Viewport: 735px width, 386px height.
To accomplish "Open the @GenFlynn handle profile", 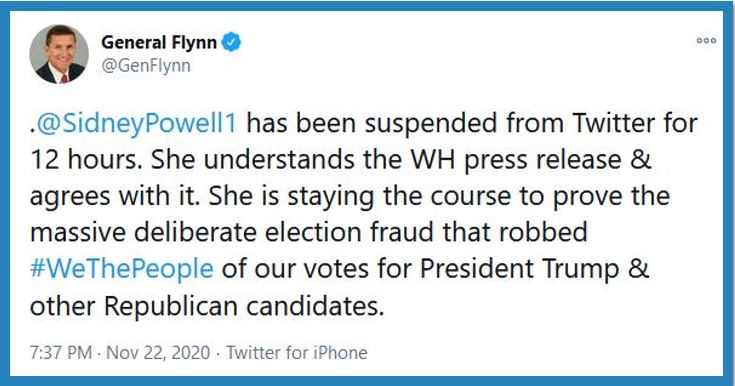I will pos(146,66).
